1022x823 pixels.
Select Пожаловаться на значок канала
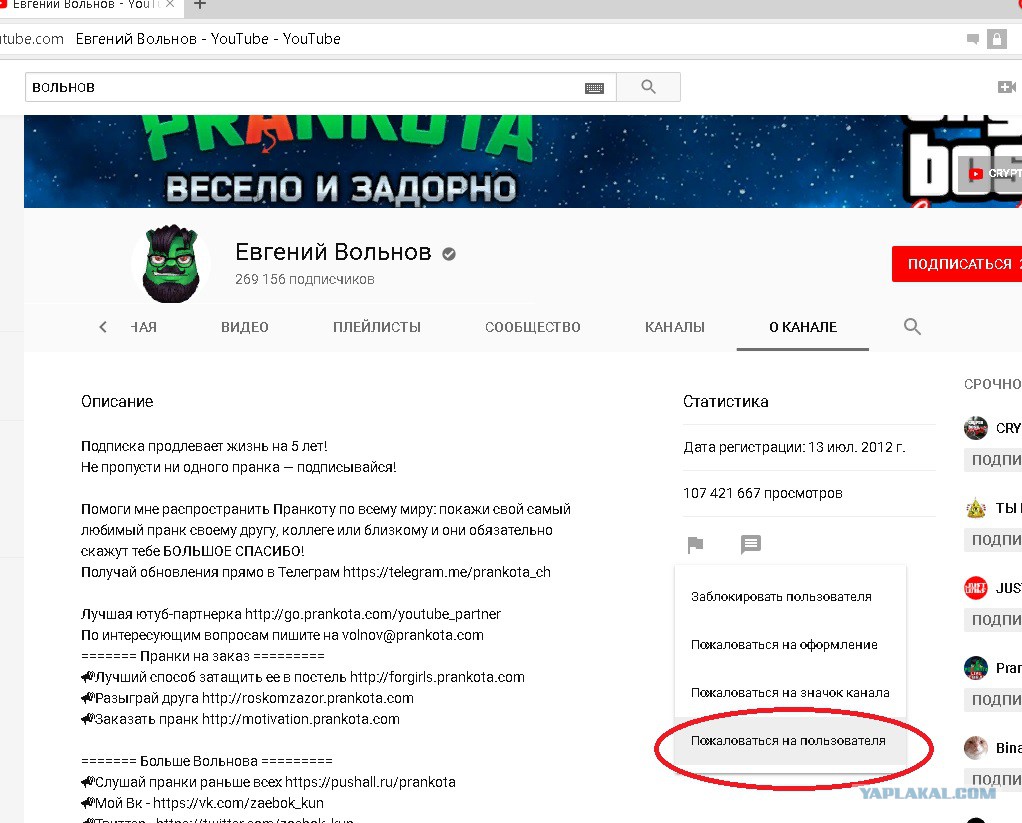[x=790, y=693]
